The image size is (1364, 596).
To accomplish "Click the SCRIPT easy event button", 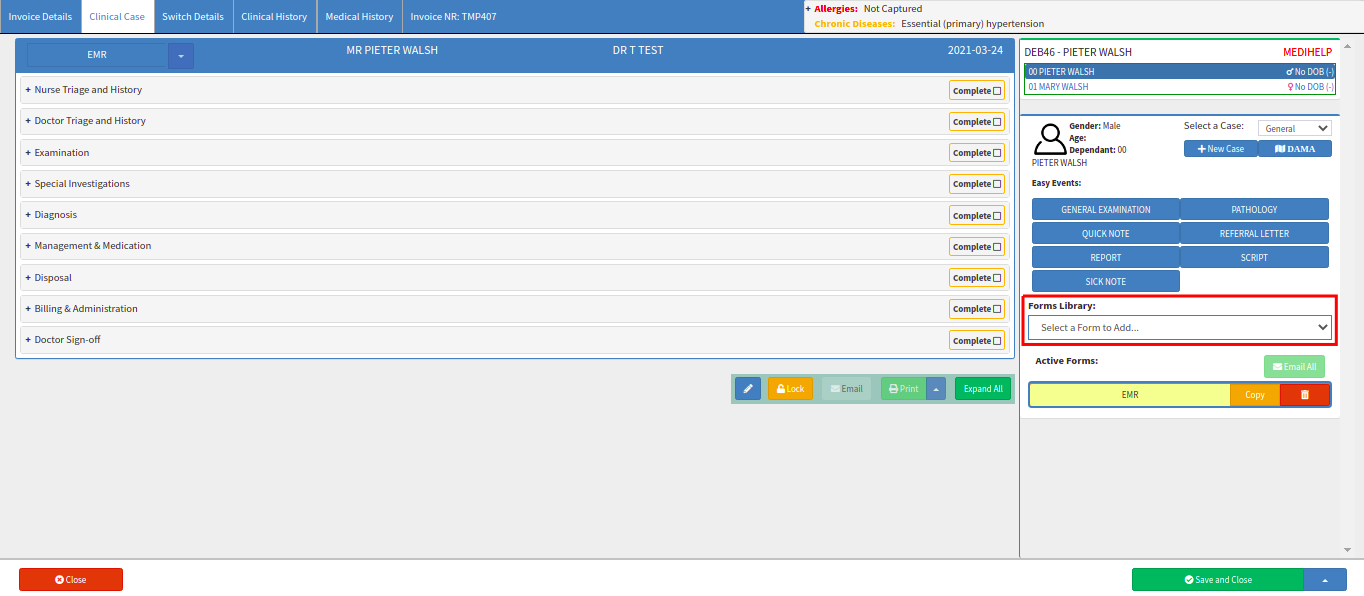I will click(x=1255, y=257).
